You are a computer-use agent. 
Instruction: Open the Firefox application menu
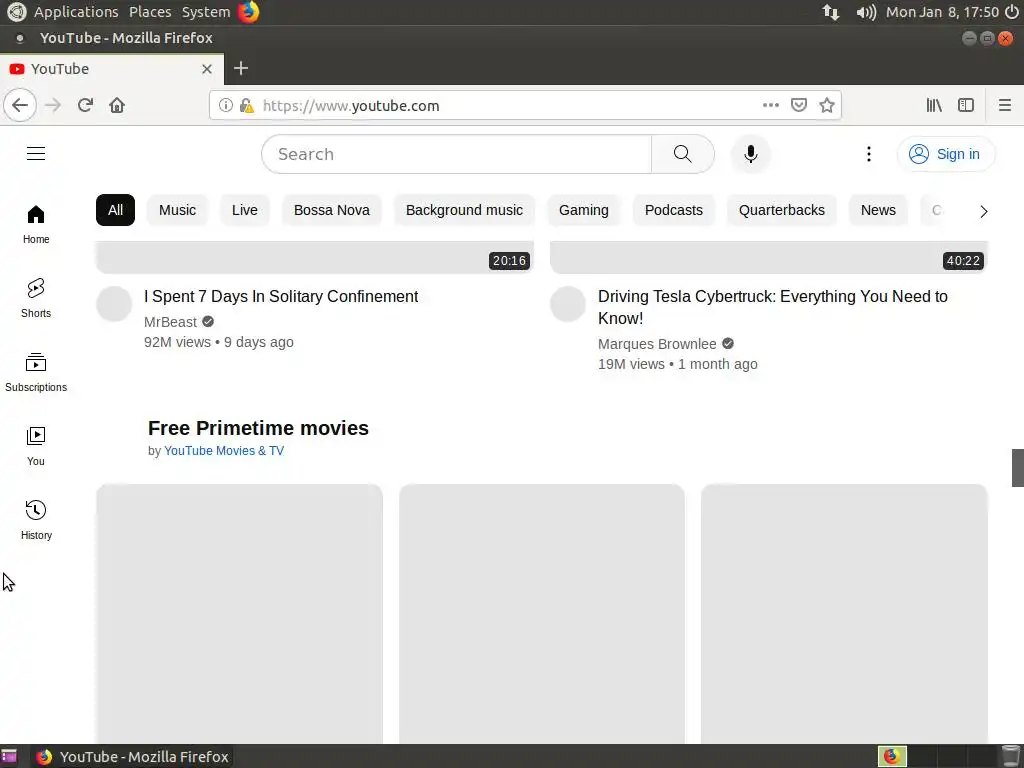pyautogui.click(x=1005, y=105)
